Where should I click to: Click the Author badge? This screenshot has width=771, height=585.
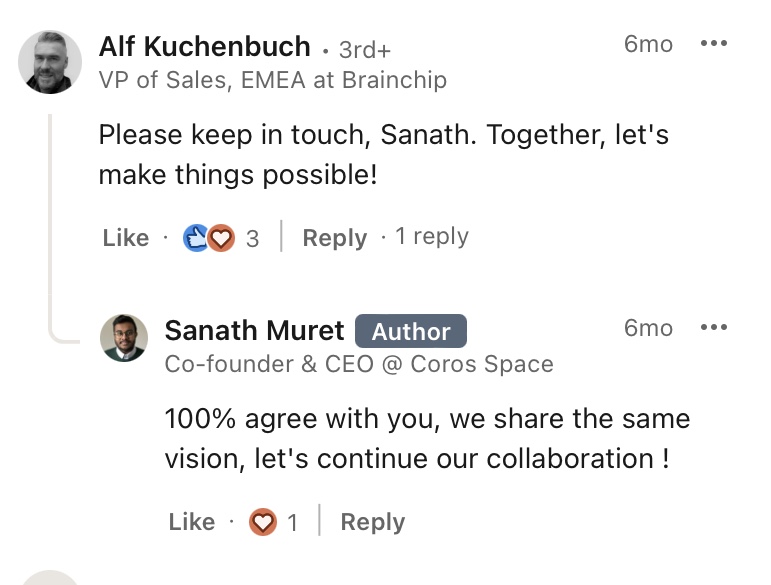click(411, 332)
